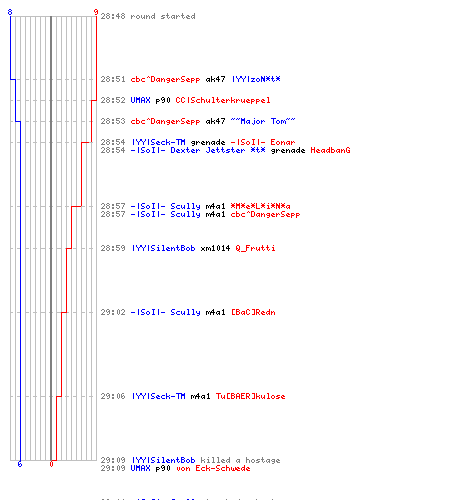Click the dark center line of graph
The image size is (450, 500).
[51, 238]
